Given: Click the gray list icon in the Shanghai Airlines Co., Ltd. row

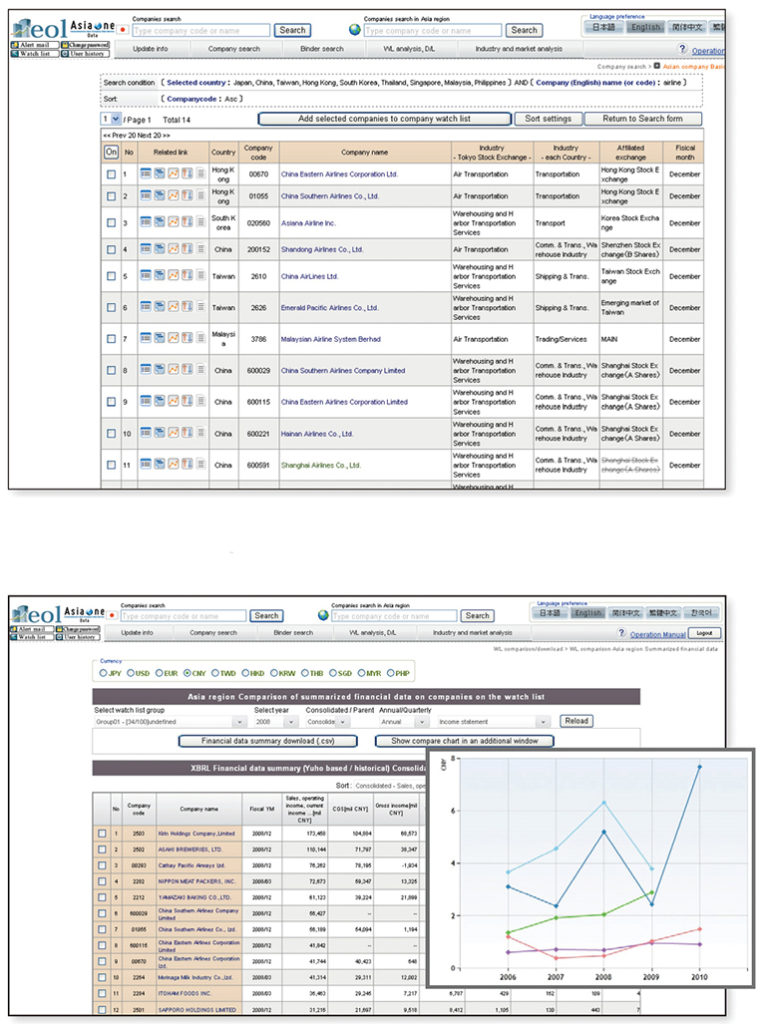Looking at the screenshot, I should point(201,464).
